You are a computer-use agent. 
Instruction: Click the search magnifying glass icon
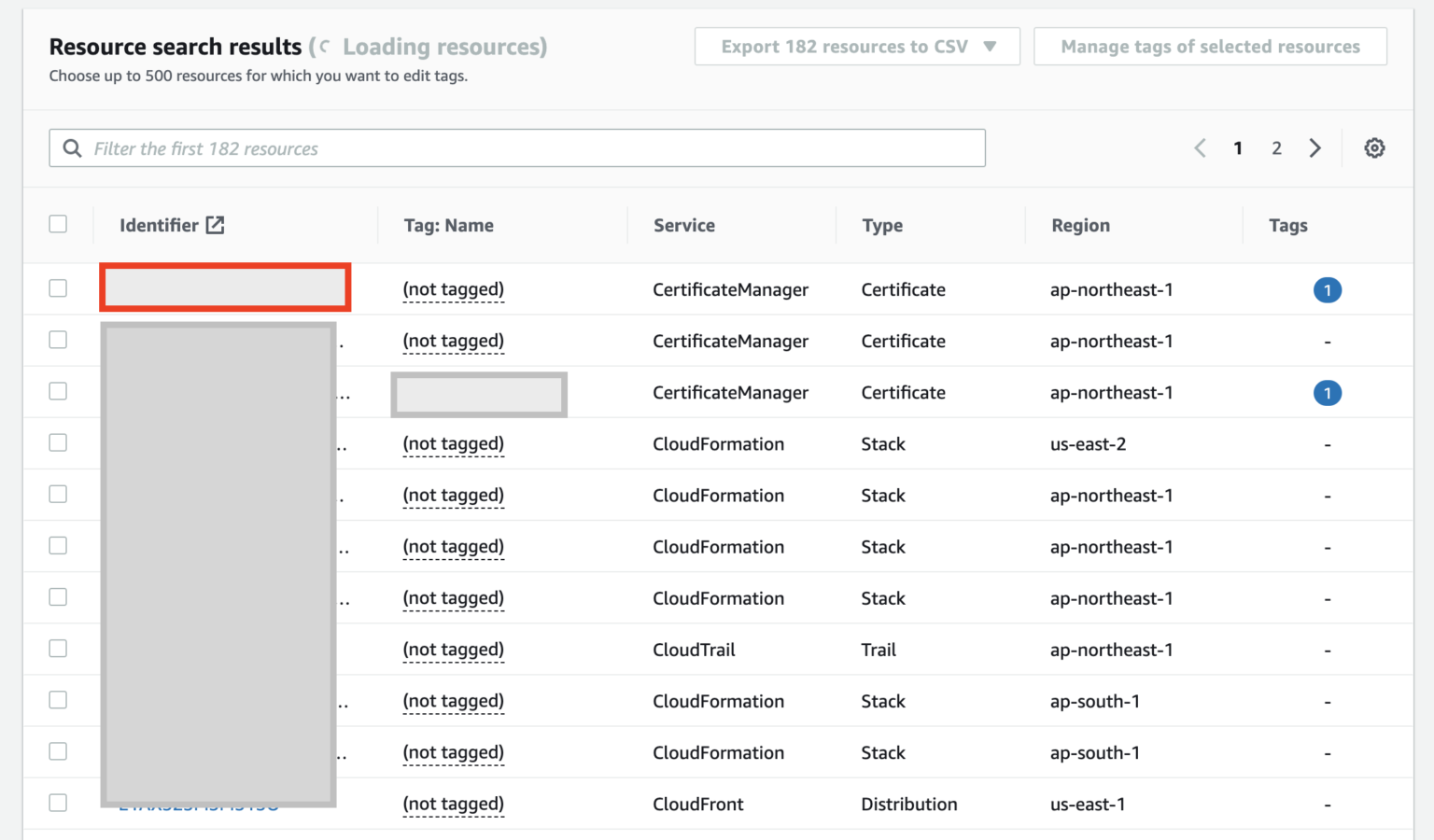click(x=72, y=147)
